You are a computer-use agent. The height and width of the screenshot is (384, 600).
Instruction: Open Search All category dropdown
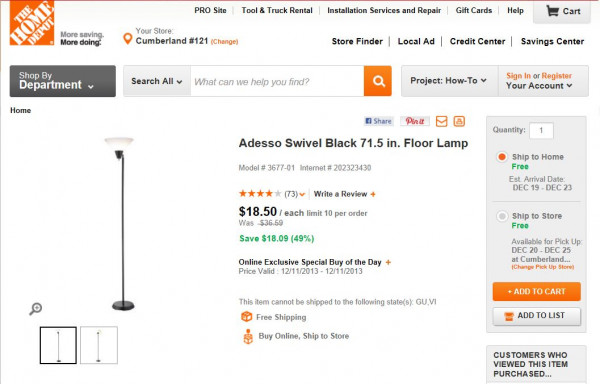point(157,81)
